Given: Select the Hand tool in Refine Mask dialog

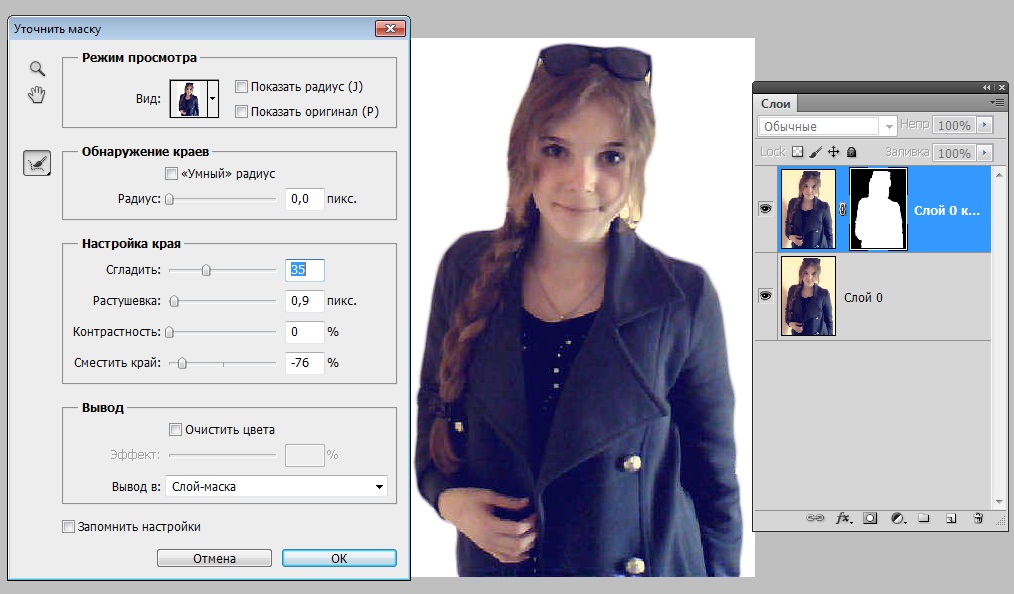Looking at the screenshot, I should point(37,95).
